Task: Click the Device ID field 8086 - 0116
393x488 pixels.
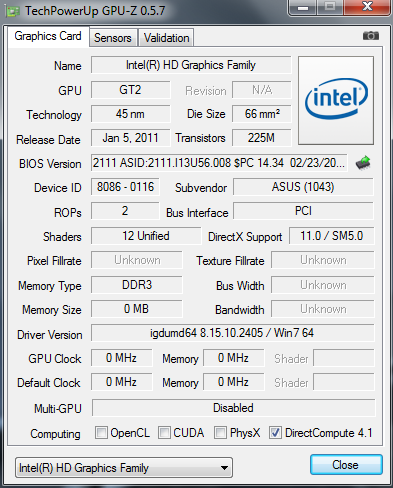Action: [125, 187]
